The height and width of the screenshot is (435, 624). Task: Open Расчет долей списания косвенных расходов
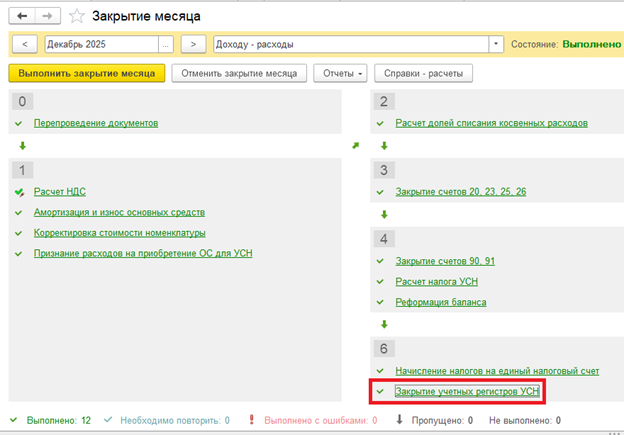point(491,123)
